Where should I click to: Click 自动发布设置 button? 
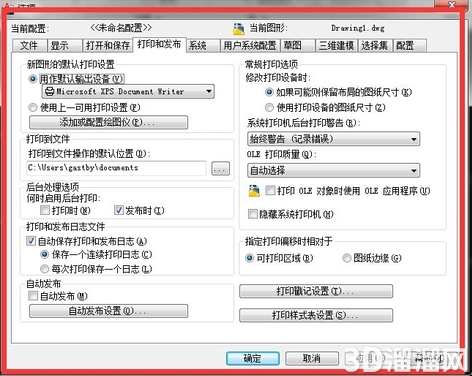[109, 311]
